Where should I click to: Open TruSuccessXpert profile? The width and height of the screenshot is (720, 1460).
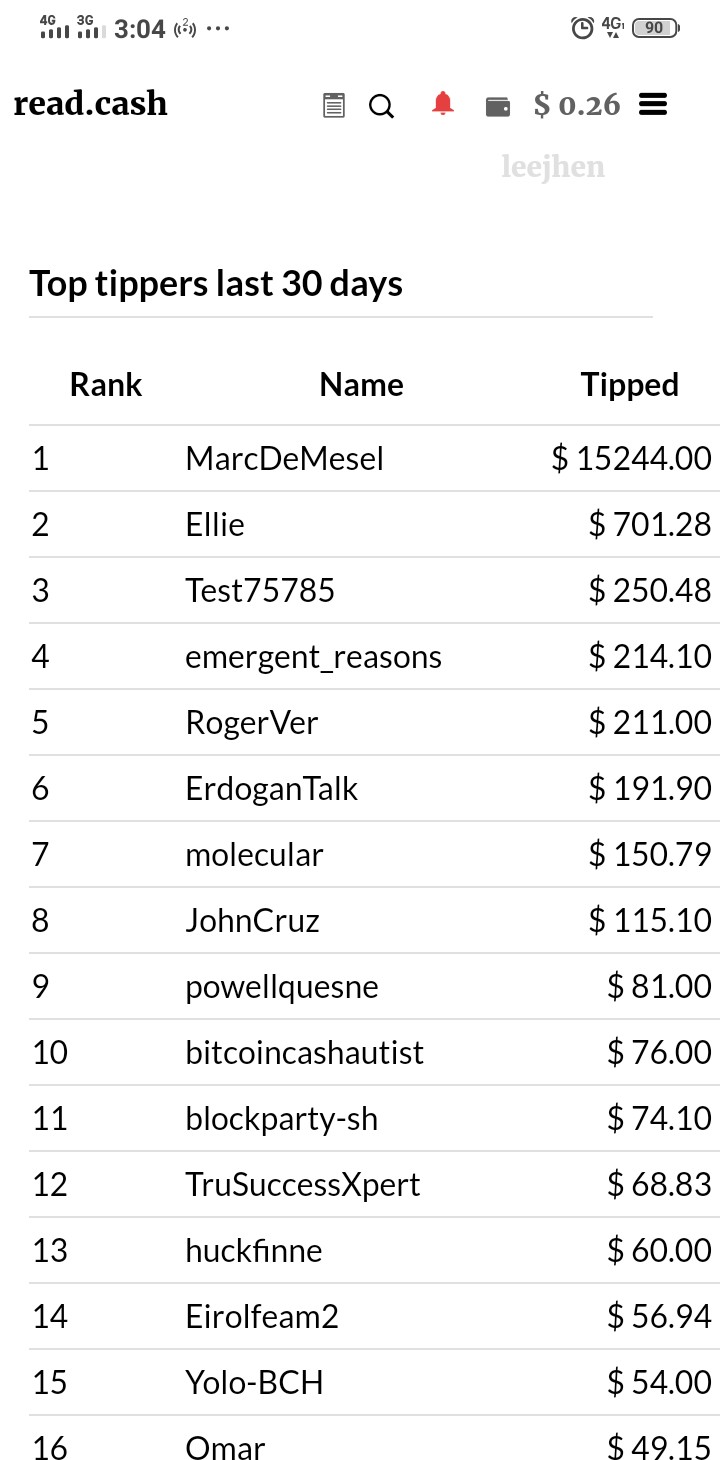[303, 1185]
